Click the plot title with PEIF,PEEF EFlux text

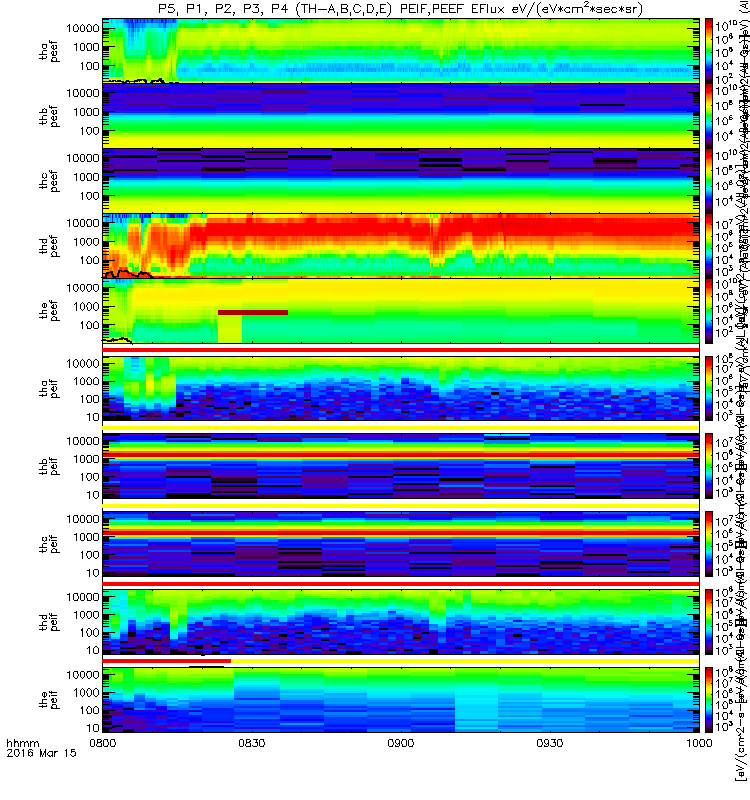[x=401, y=9]
